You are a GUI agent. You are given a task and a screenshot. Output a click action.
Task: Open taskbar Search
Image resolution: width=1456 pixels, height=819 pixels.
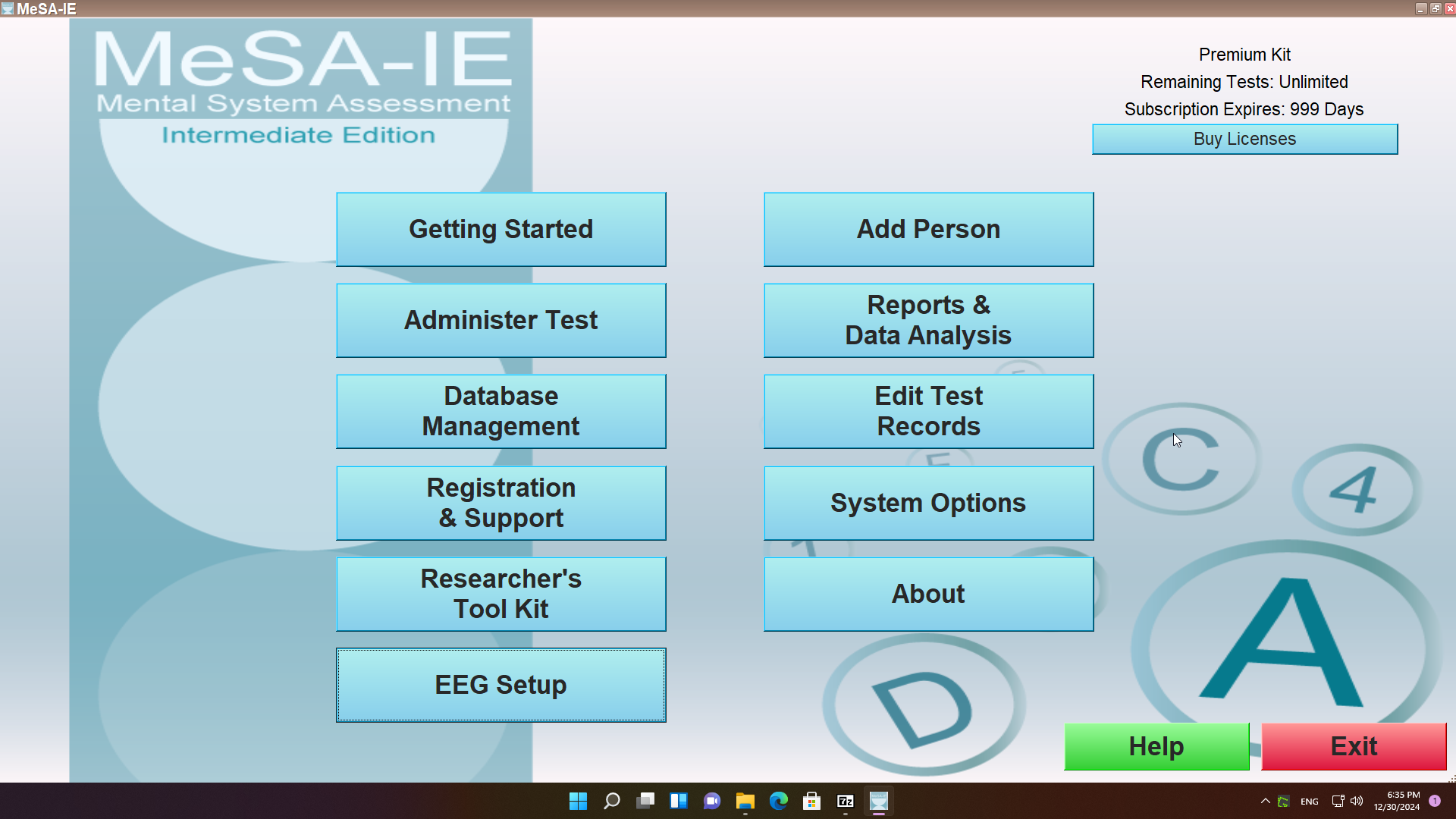point(611,801)
